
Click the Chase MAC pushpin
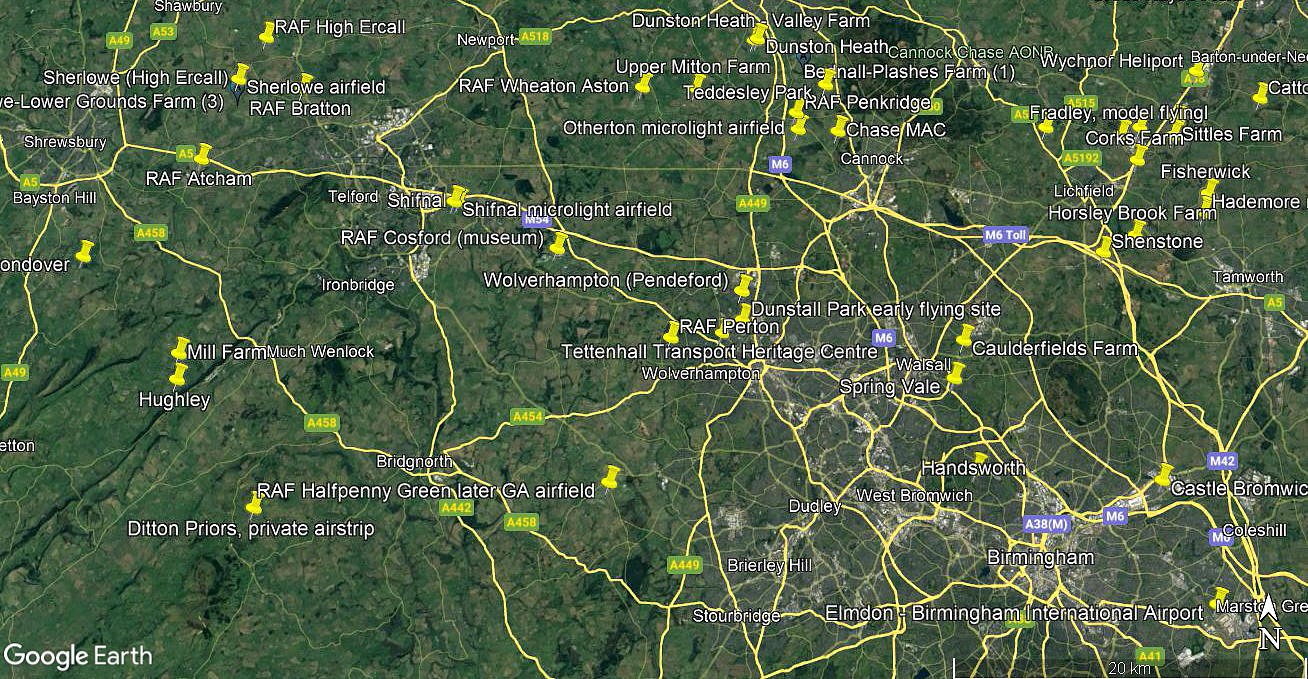[x=838, y=126]
